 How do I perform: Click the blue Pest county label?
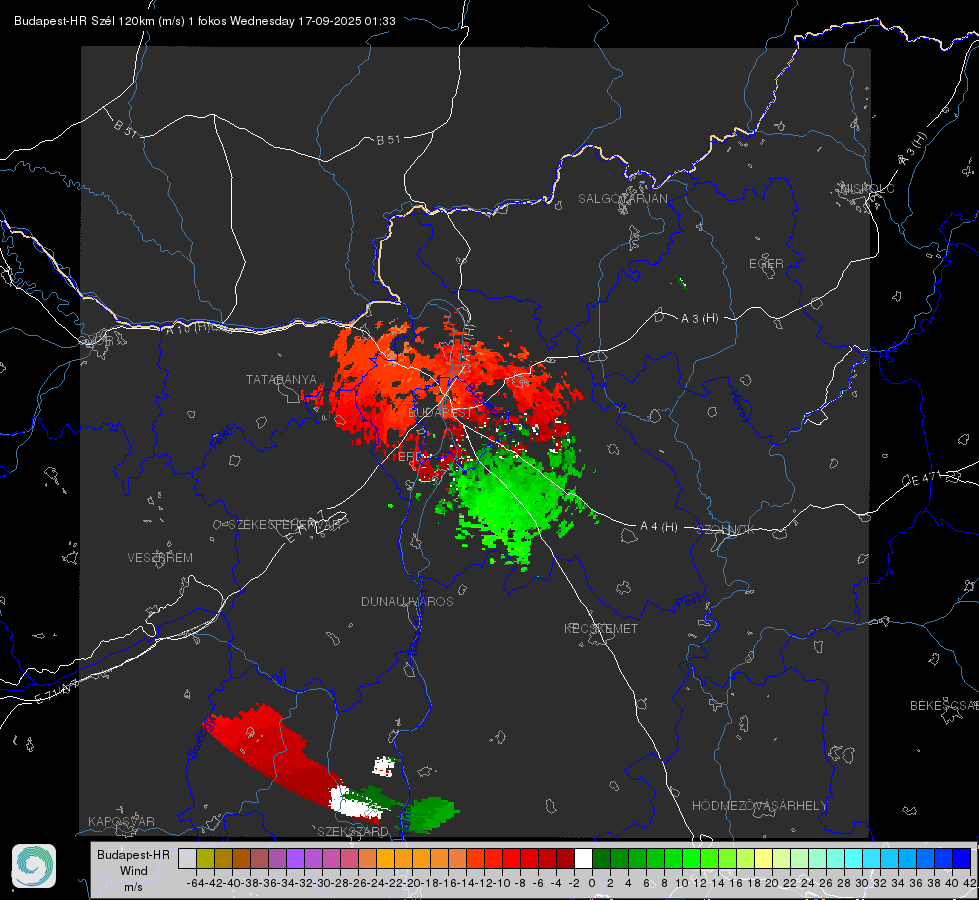(x=689, y=602)
